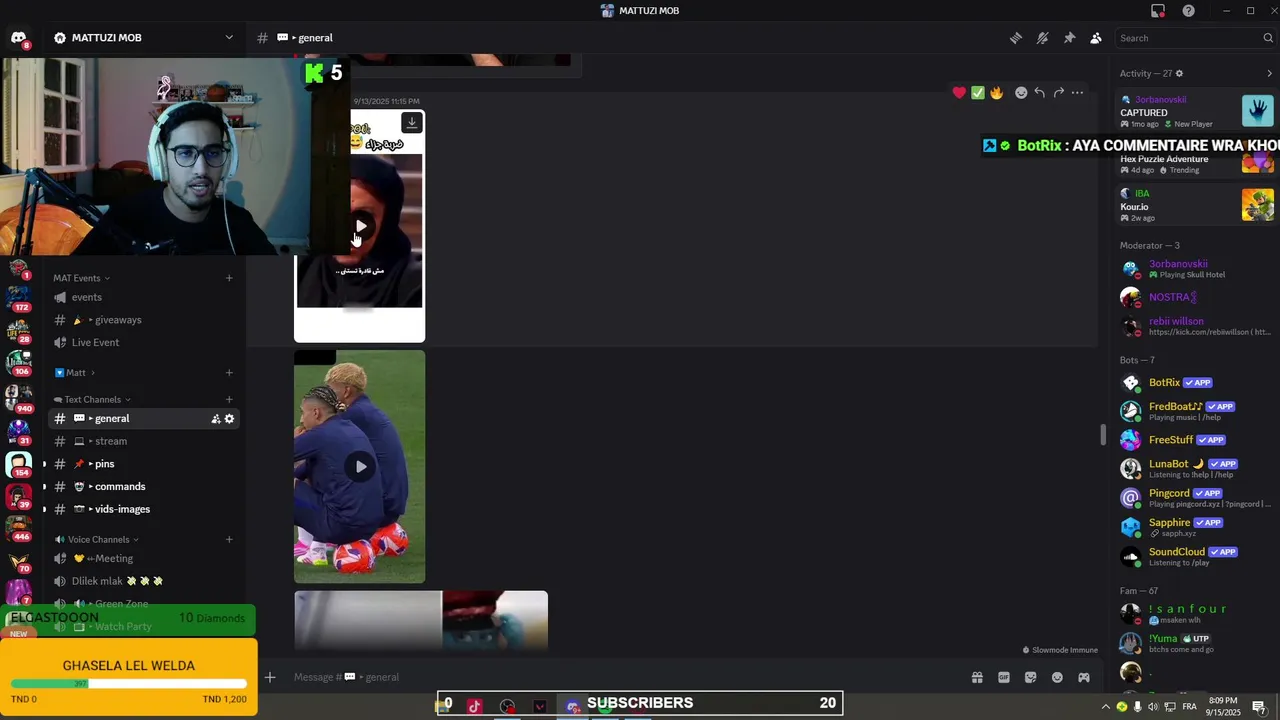Open the pins channel

coord(145,464)
